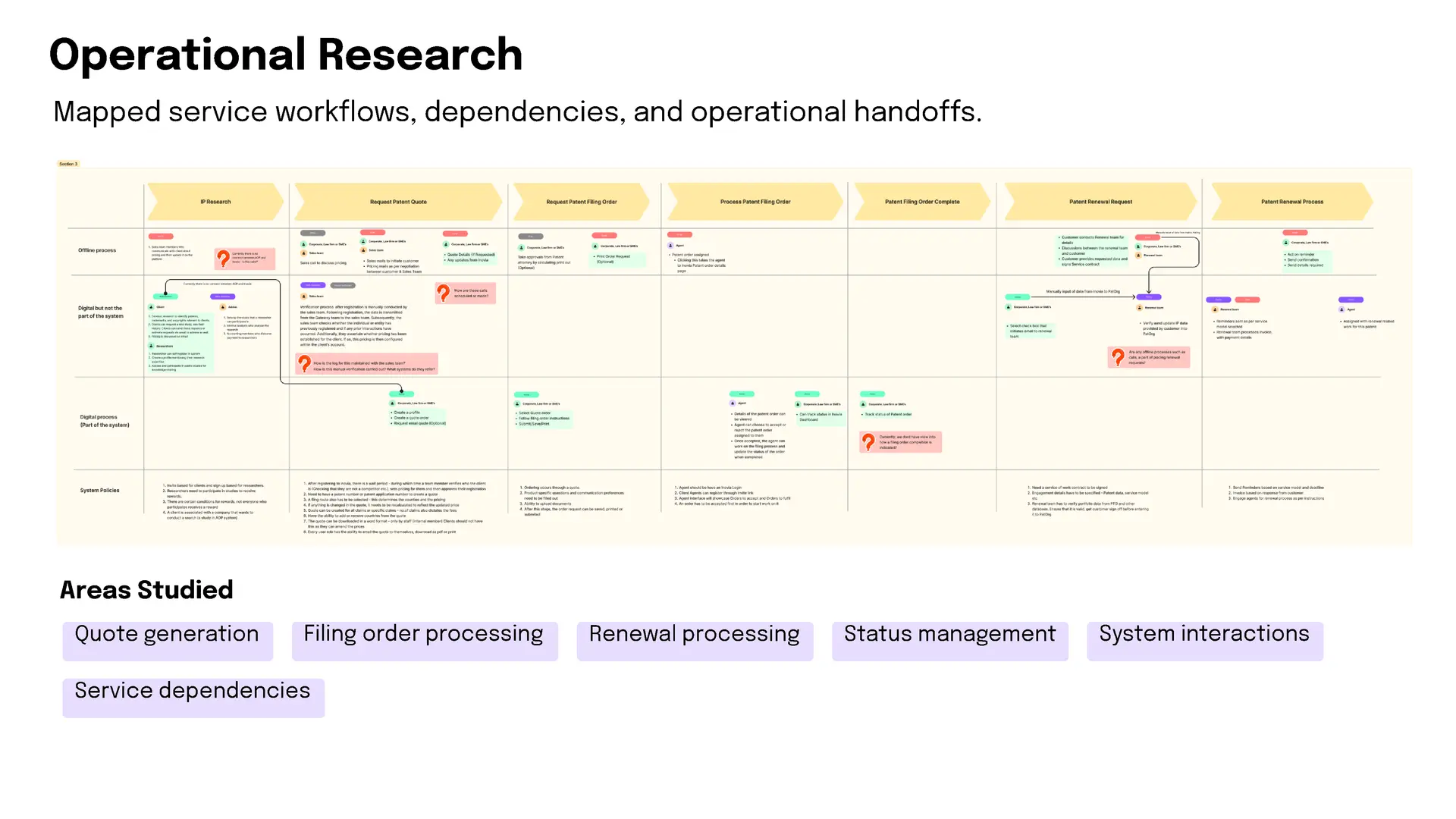
Task: Select the question note in Patent Renewal Request
Action: point(1149,357)
